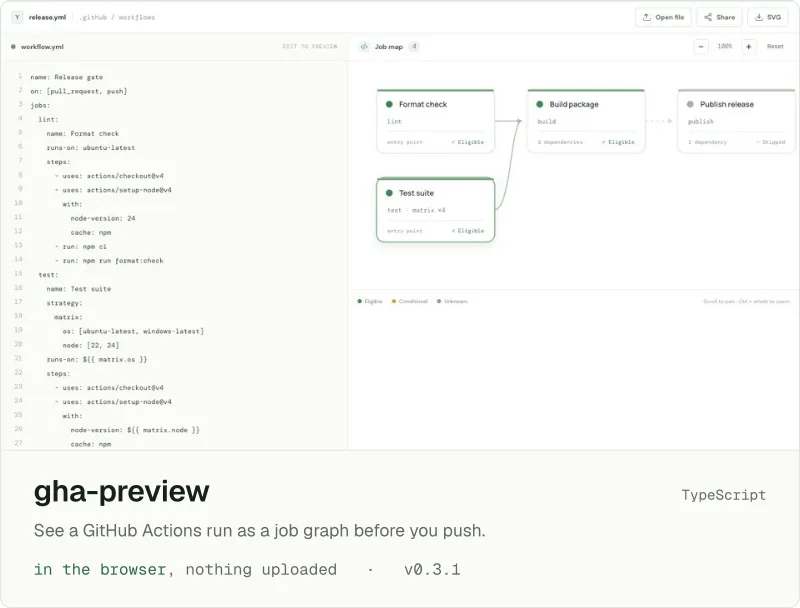Zoom in with the plus button
Image resolution: width=800 pixels, height=608 pixels.
pos(748,46)
